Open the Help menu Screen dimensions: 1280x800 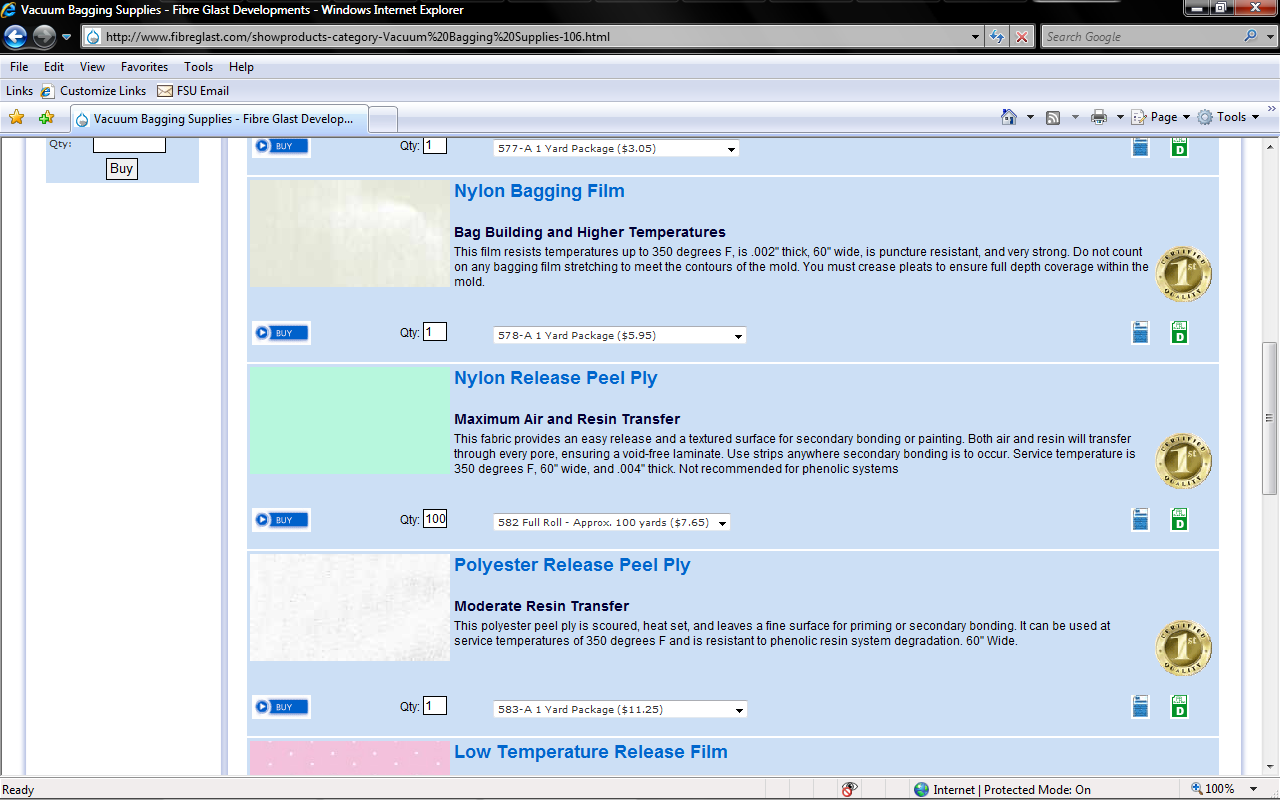tap(241, 67)
